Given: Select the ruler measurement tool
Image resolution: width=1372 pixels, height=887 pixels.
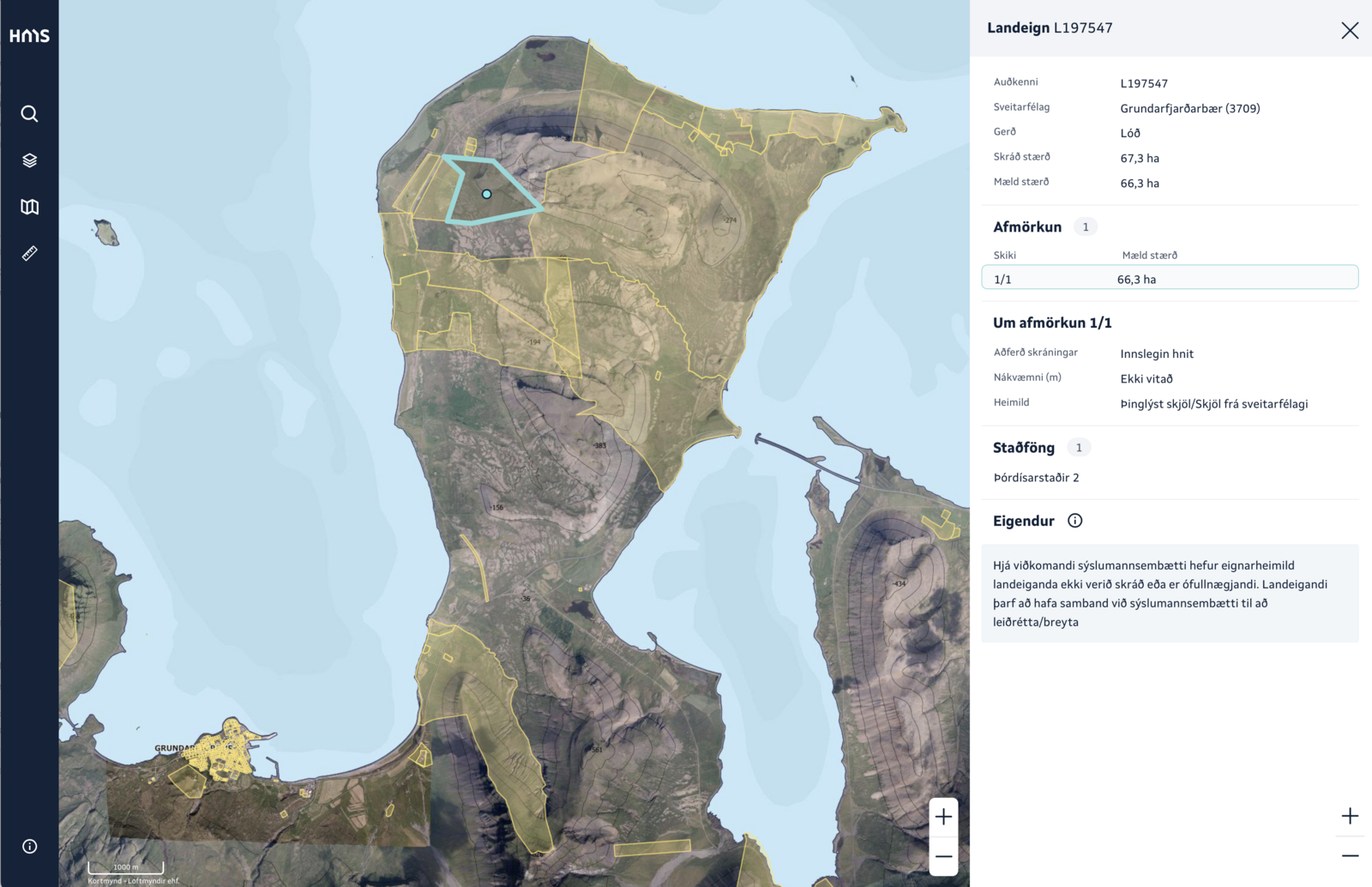Looking at the screenshot, I should (x=29, y=253).
